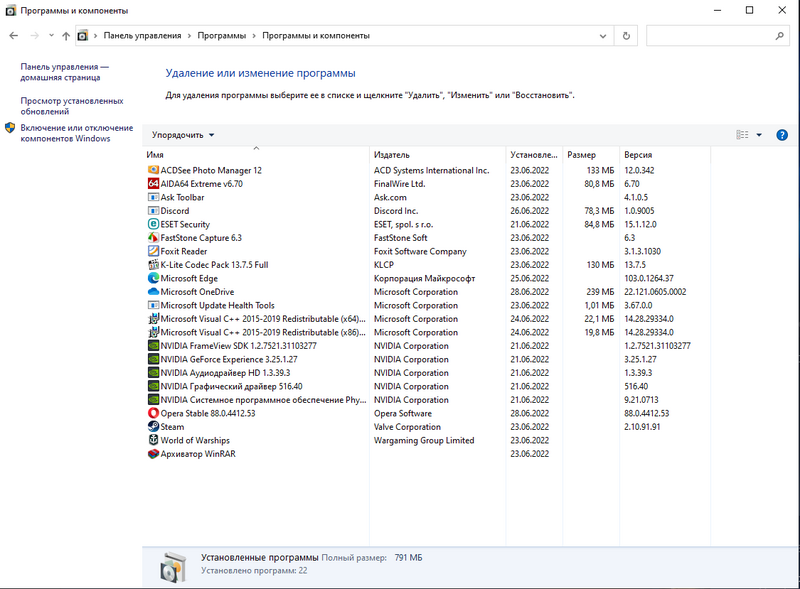Click the 26.06.2022 install date cell
This screenshot has width=800, height=589.
[x=530, y=211]
